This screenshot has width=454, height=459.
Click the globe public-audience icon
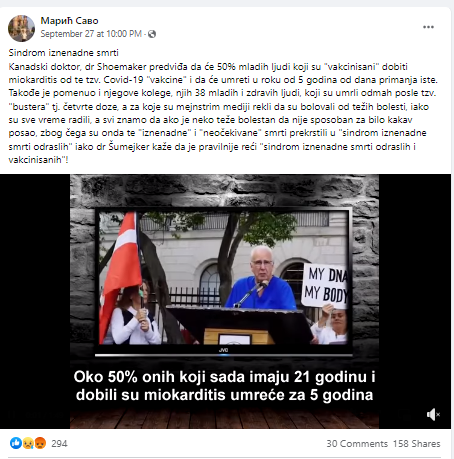coord(152,34)
